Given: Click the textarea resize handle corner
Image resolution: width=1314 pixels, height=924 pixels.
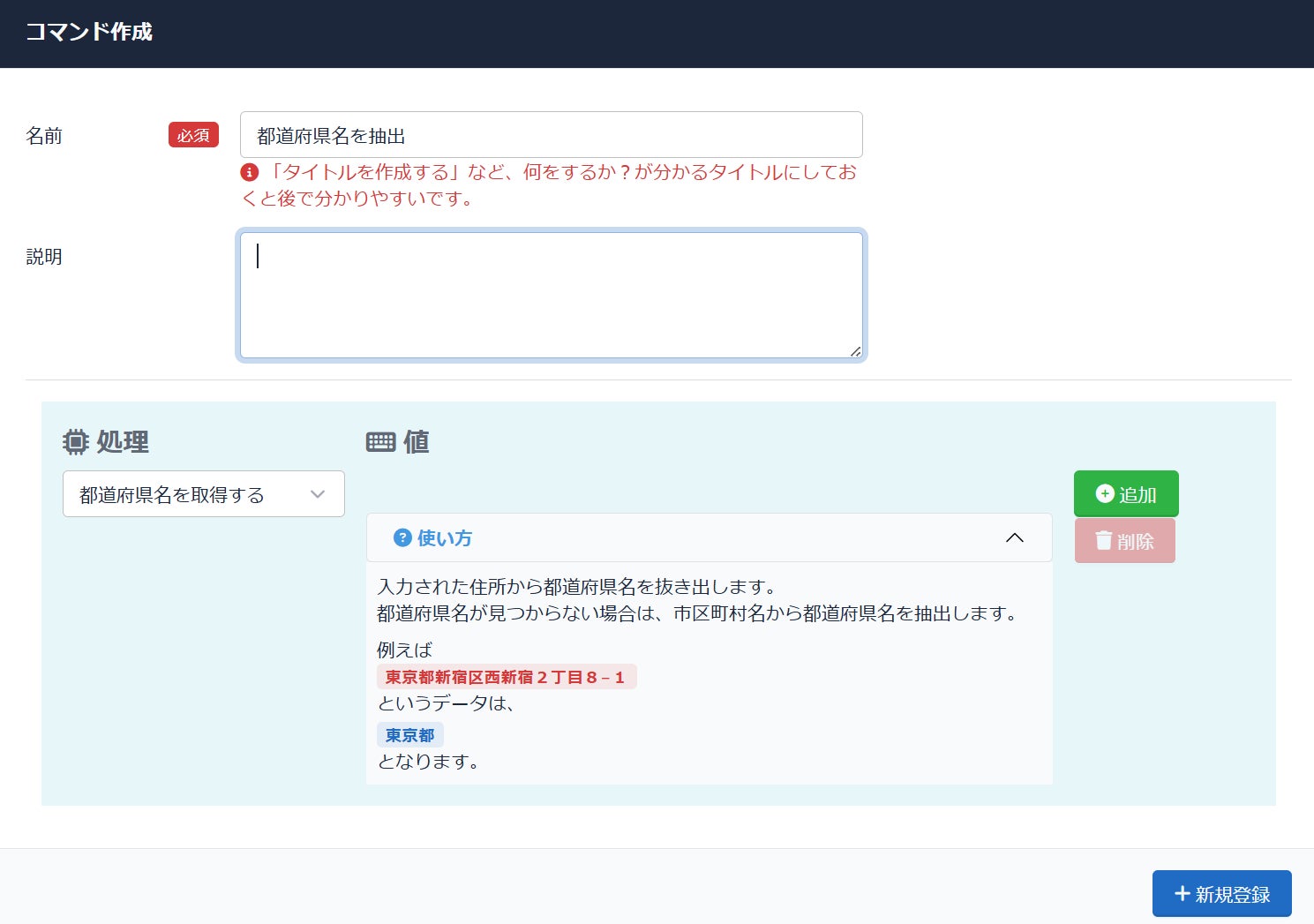Looking at the screenshot, I should (x=855, y=350).
